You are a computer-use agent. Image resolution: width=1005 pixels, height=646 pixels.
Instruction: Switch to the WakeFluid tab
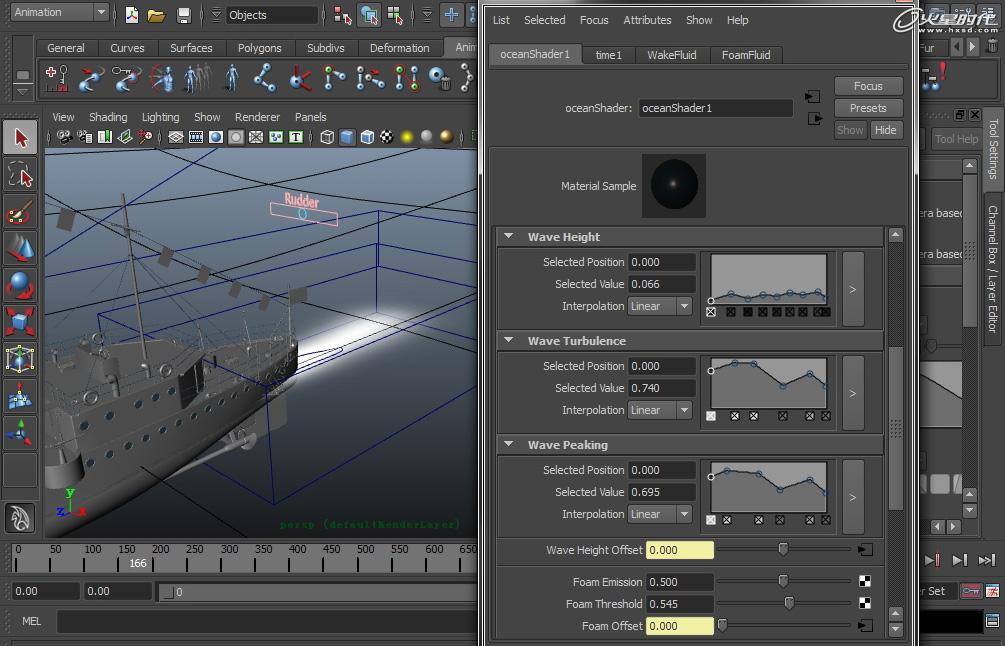pos(671,55)
